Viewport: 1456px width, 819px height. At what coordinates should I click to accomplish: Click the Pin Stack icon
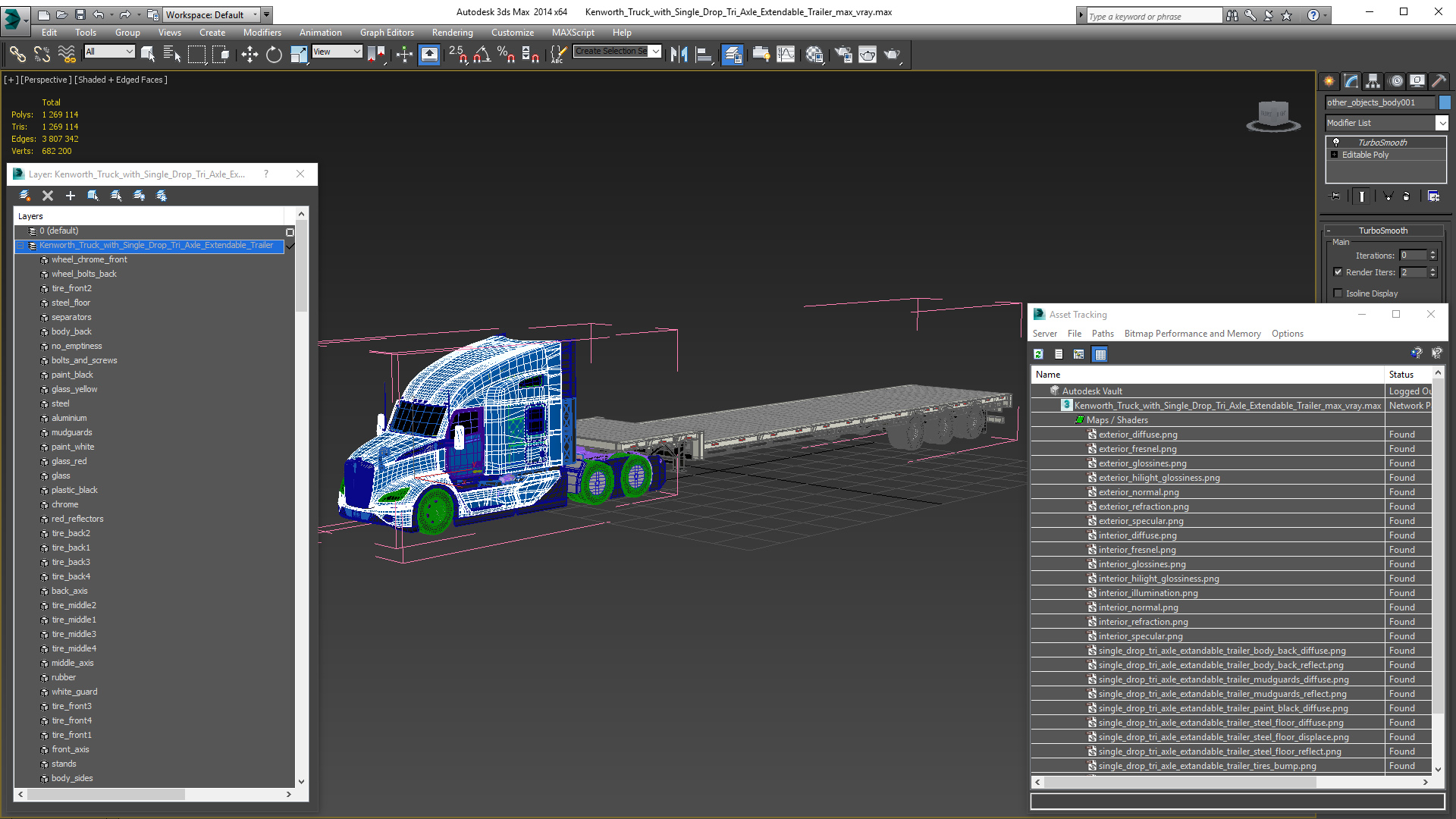[x=1335, y=196]
